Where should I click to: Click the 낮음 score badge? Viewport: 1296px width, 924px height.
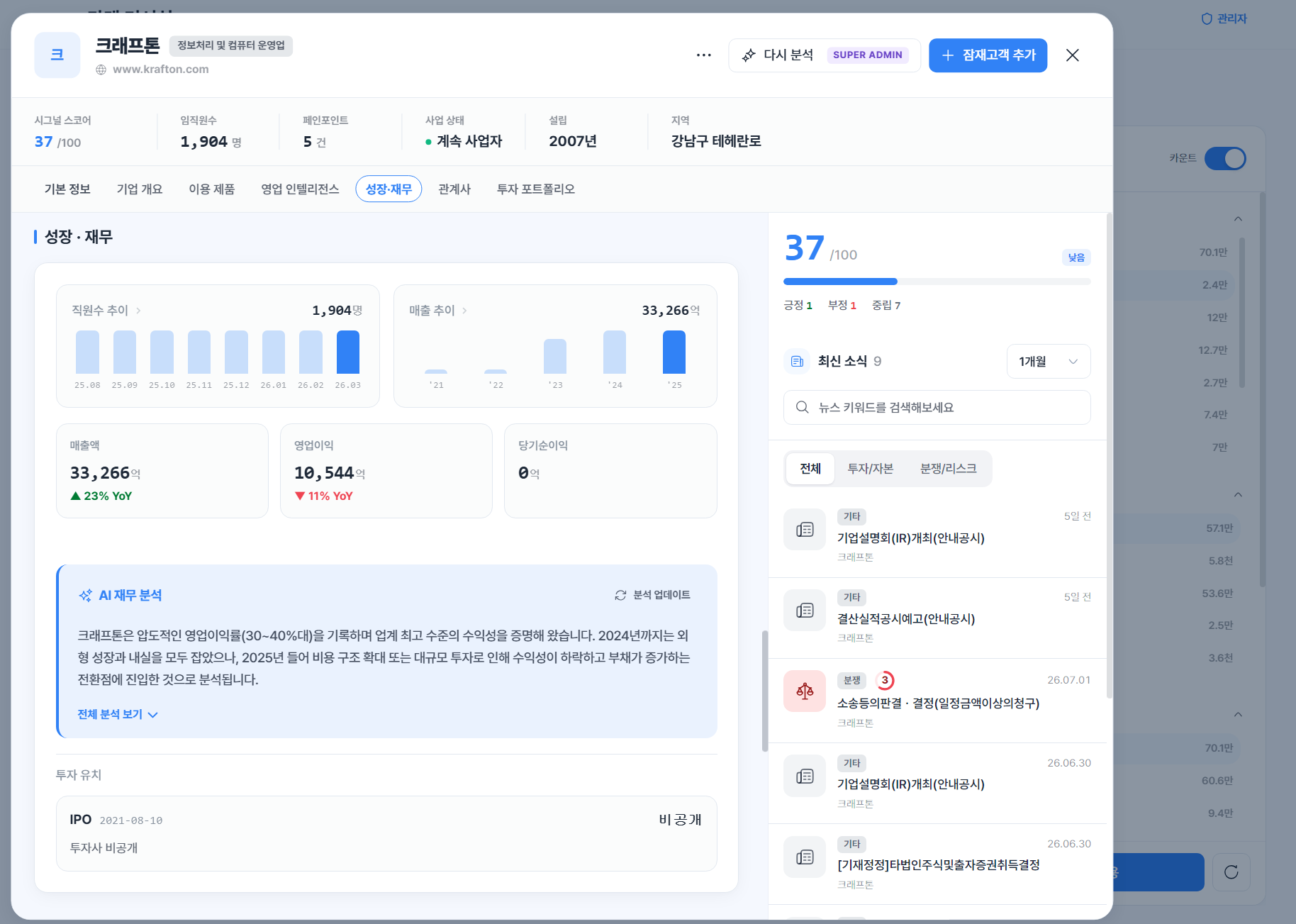tap(1076, 257)
